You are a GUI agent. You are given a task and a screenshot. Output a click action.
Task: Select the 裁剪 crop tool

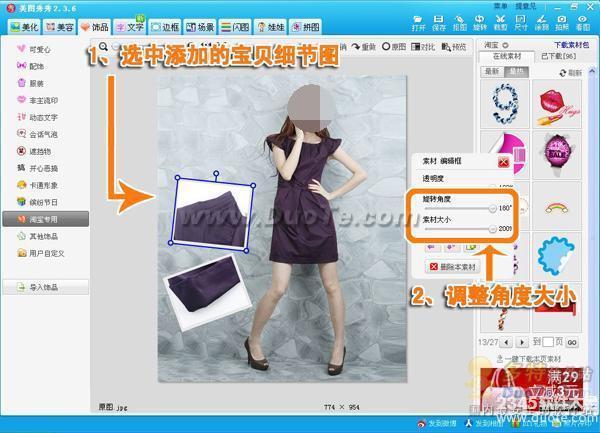(x=500, y=23)
